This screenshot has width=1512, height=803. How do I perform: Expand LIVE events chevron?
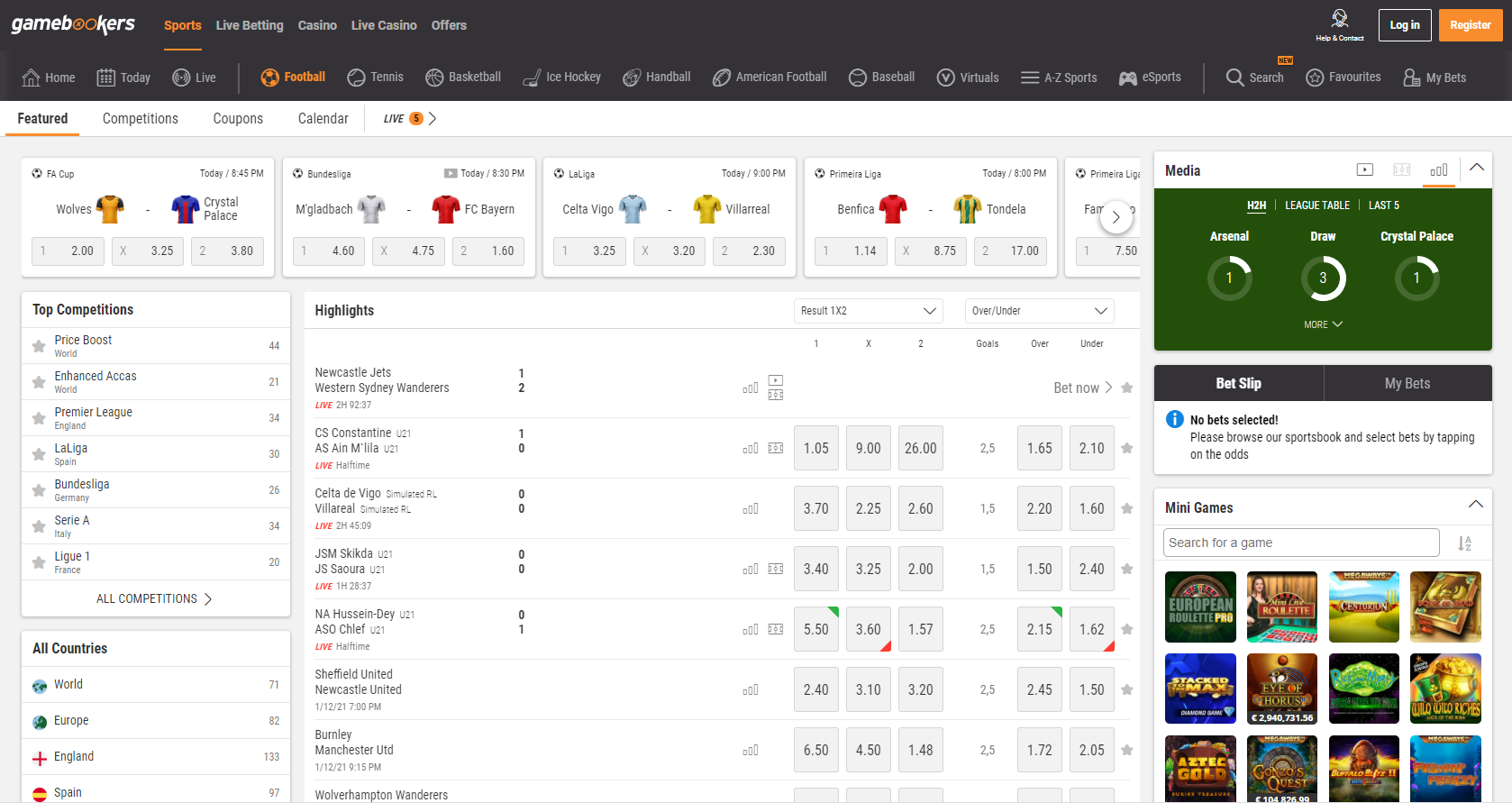(x=433, y=118)
